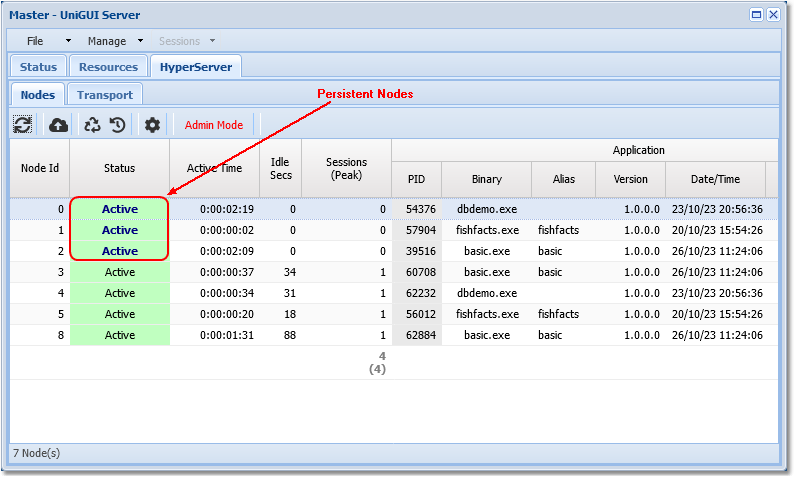Maximize the UniGUI Server window
The image size is (794, 478).
point(757,15)
